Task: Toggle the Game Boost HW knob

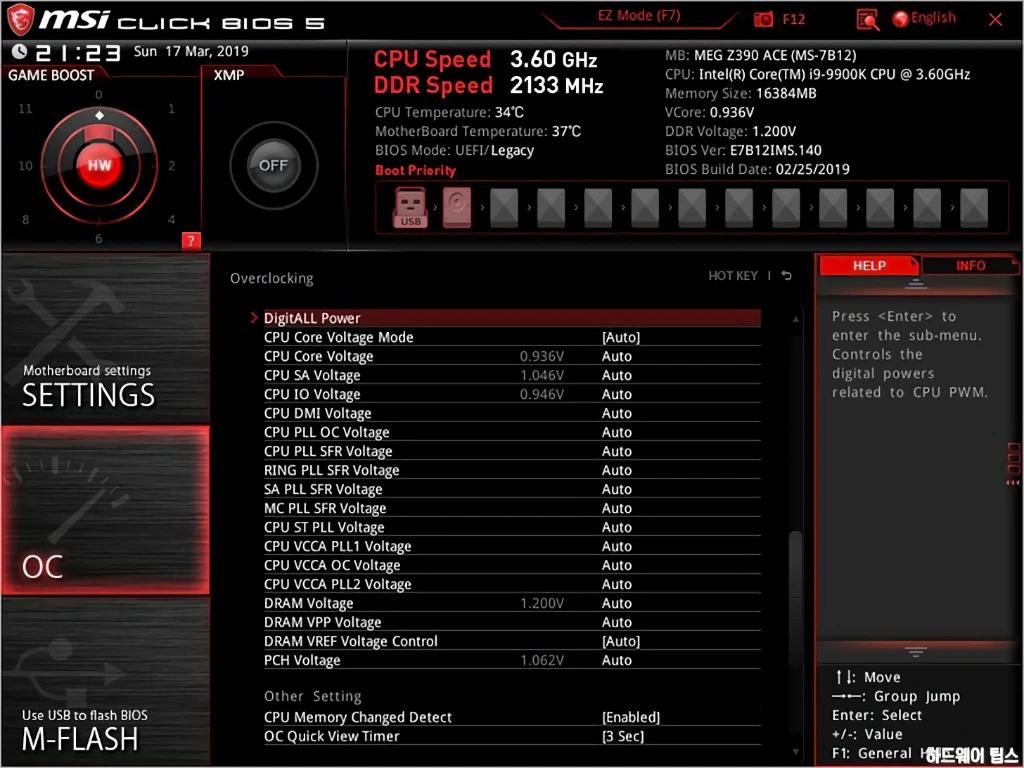Action: tap(99, 165)
